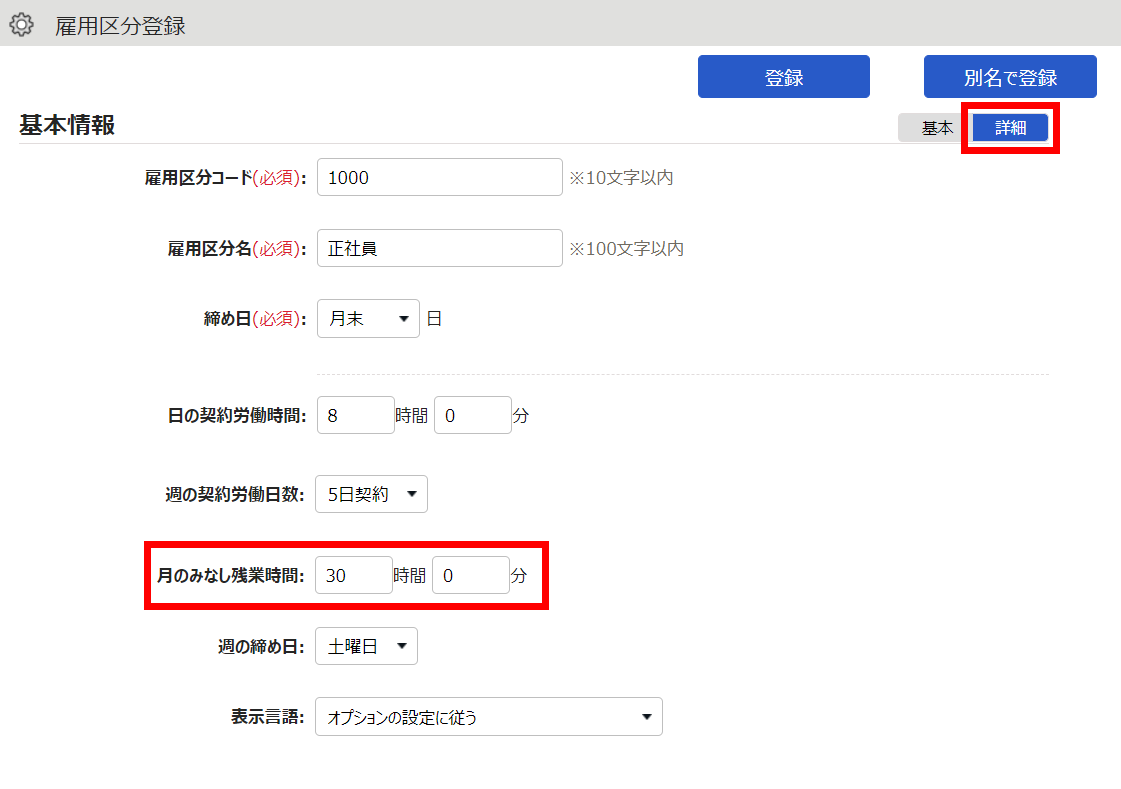Open the 締め日 dropdown showing 月末
Screen dimensions: 1121x789
click(x=368, y=319)
